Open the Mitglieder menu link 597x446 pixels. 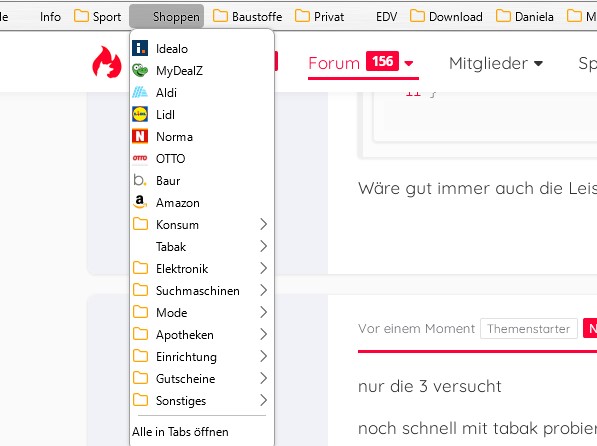pyautogui.click(x=488, y=63)
